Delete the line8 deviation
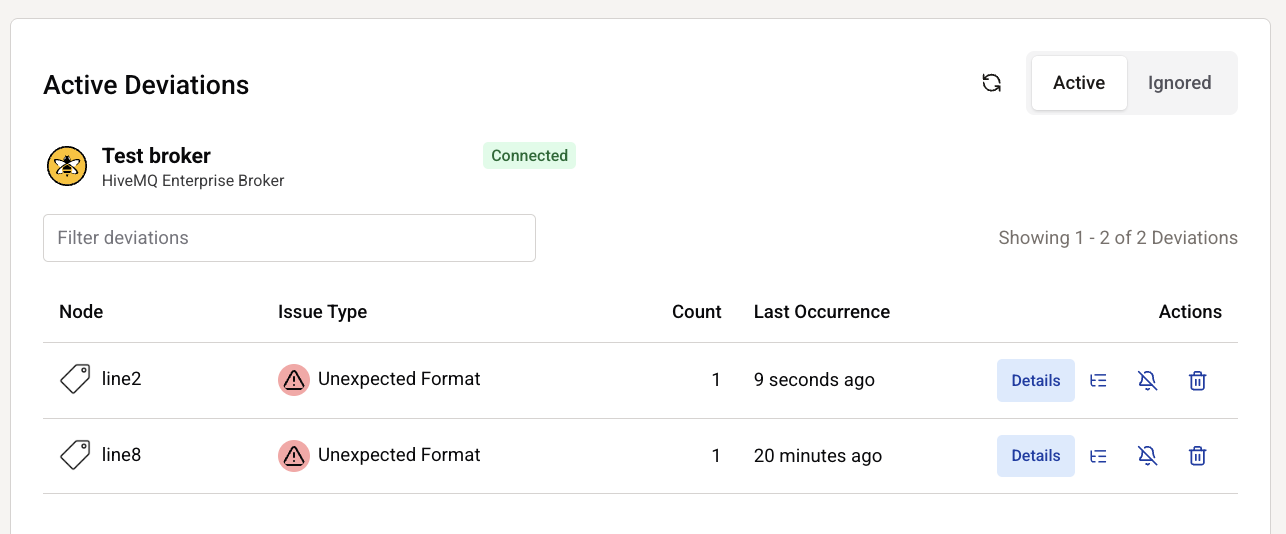Screen dimensions: 1286x534 tap(1197, 456)
